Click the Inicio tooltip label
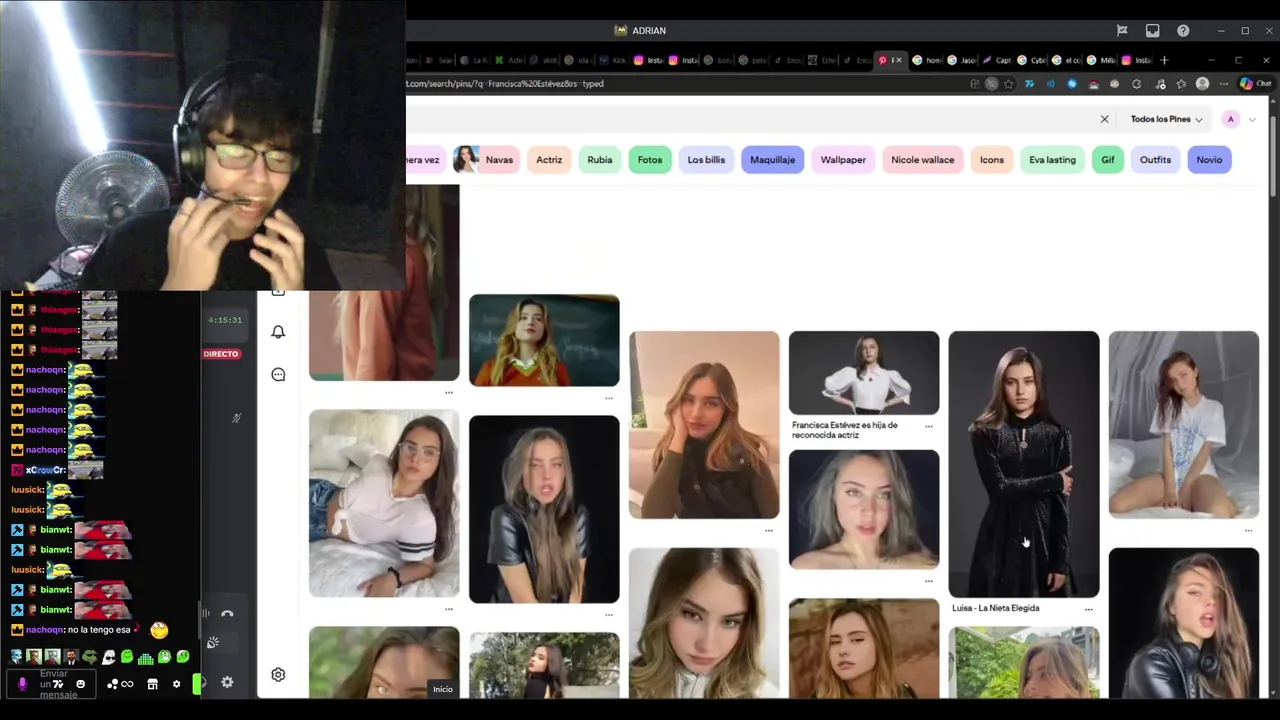1280x720 pixels. click(x=443, y=689)
